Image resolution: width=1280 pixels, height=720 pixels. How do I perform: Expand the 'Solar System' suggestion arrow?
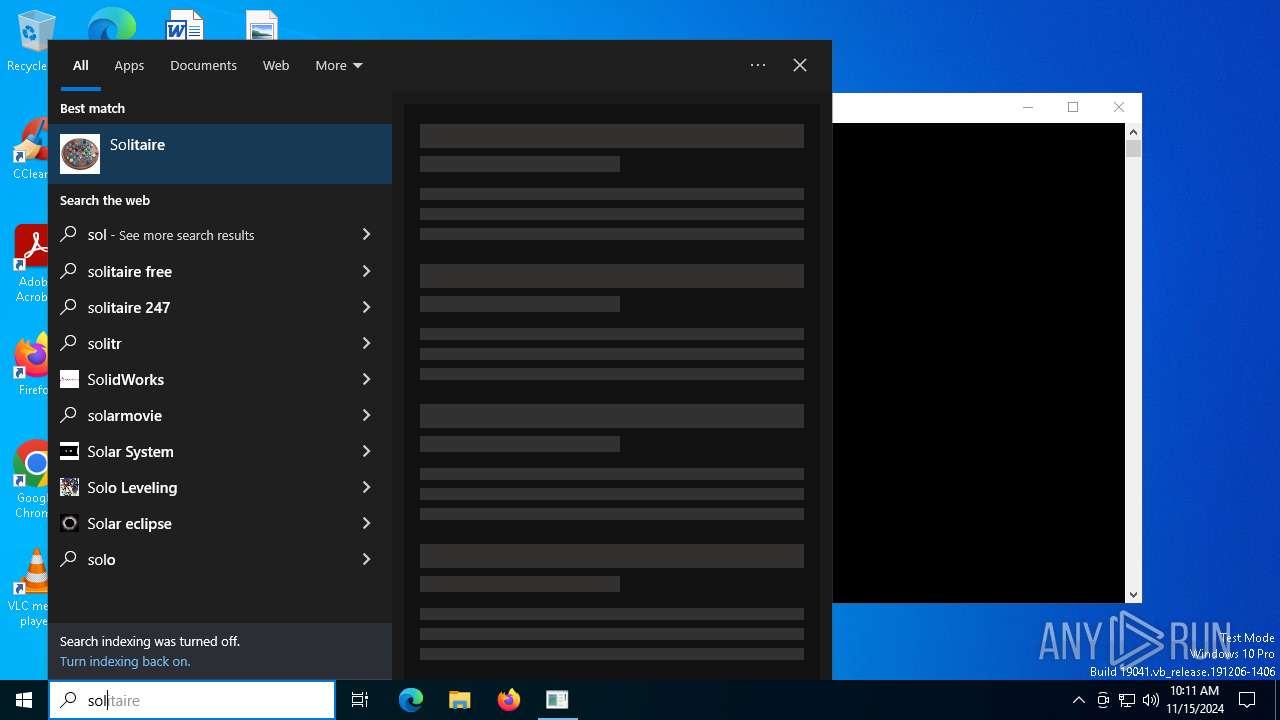tap(366, 451)
